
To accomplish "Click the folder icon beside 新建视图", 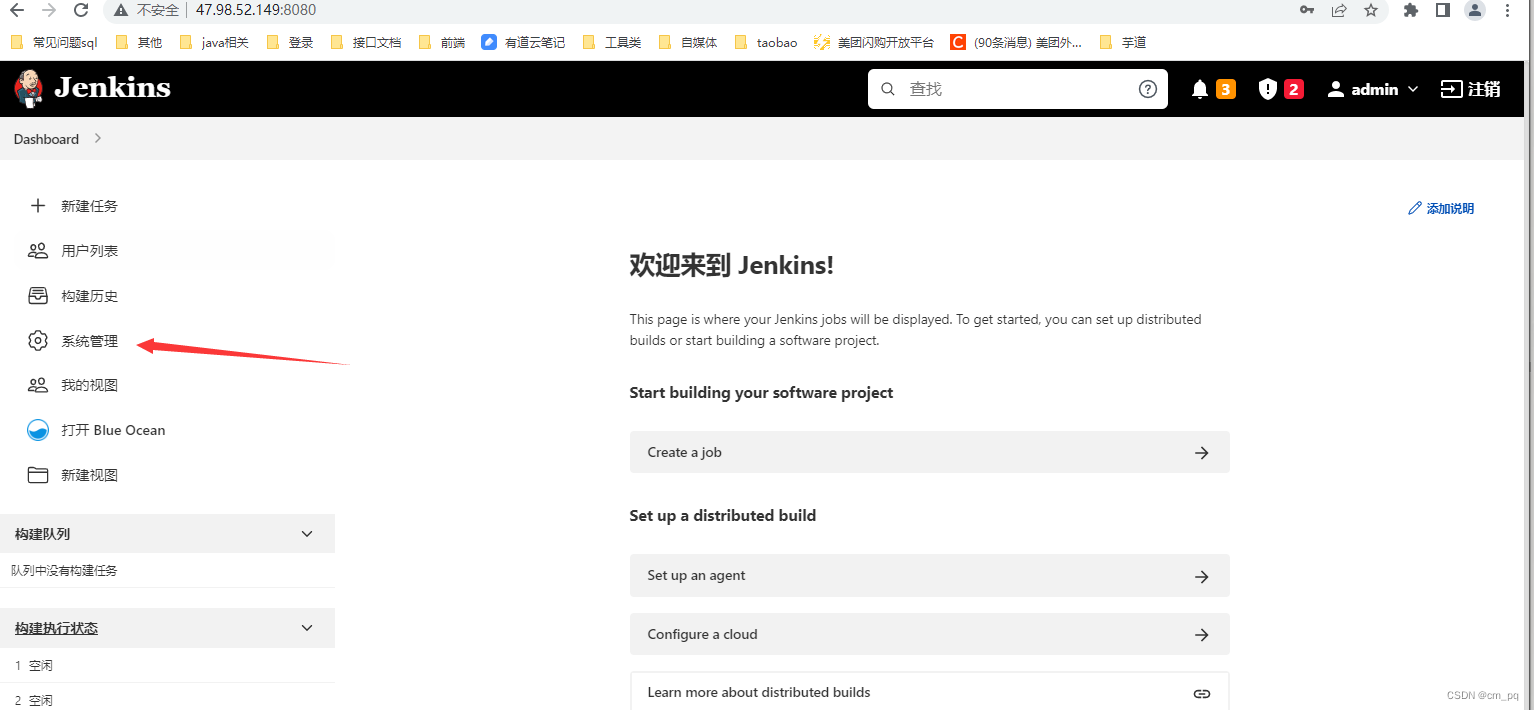I will click(38, 475).
